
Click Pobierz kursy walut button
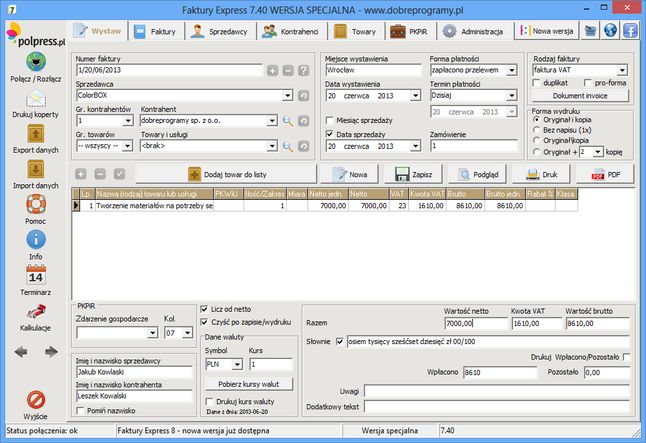click(249, 384)
